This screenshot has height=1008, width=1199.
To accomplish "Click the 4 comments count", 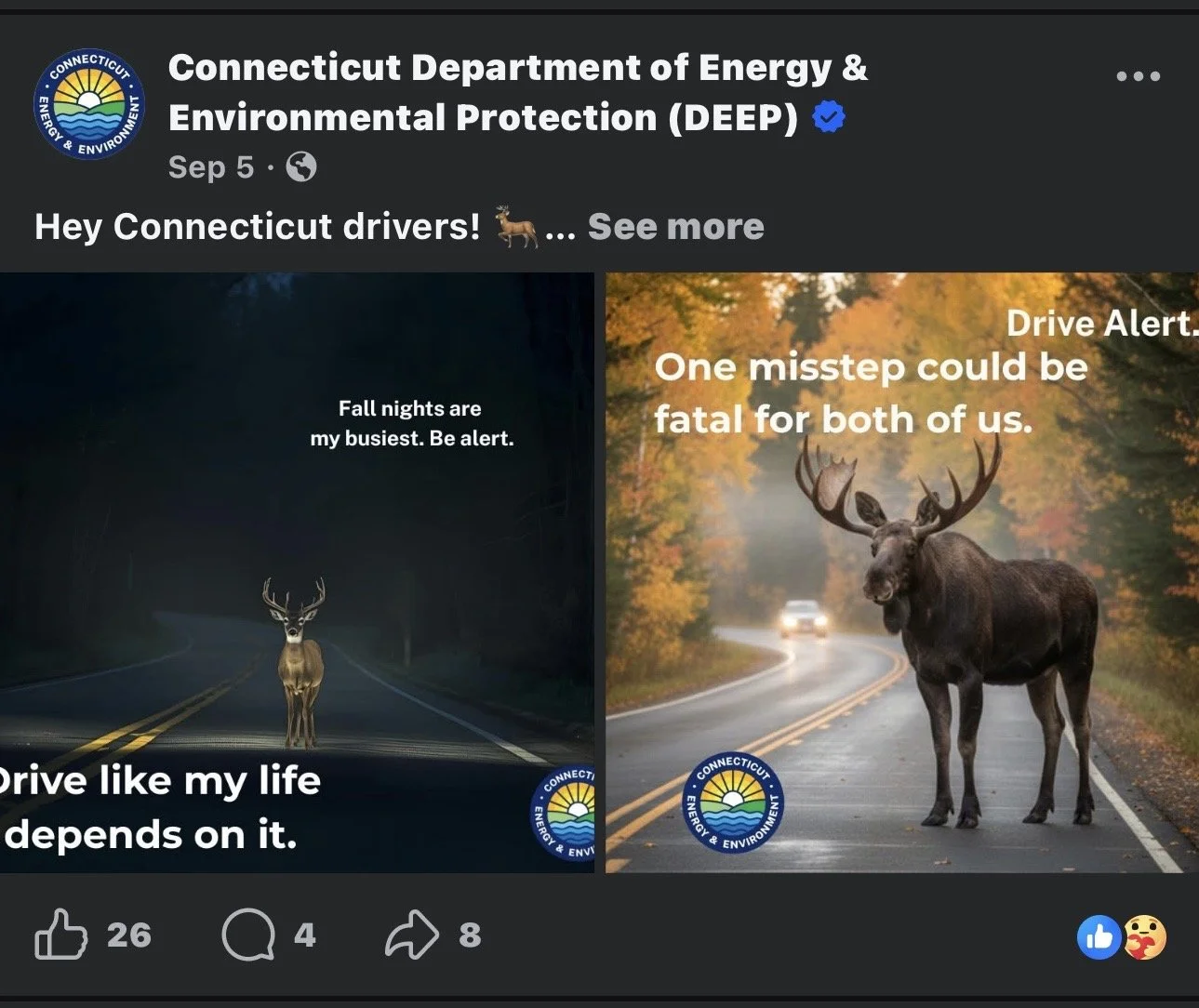I will coord(305,935).
